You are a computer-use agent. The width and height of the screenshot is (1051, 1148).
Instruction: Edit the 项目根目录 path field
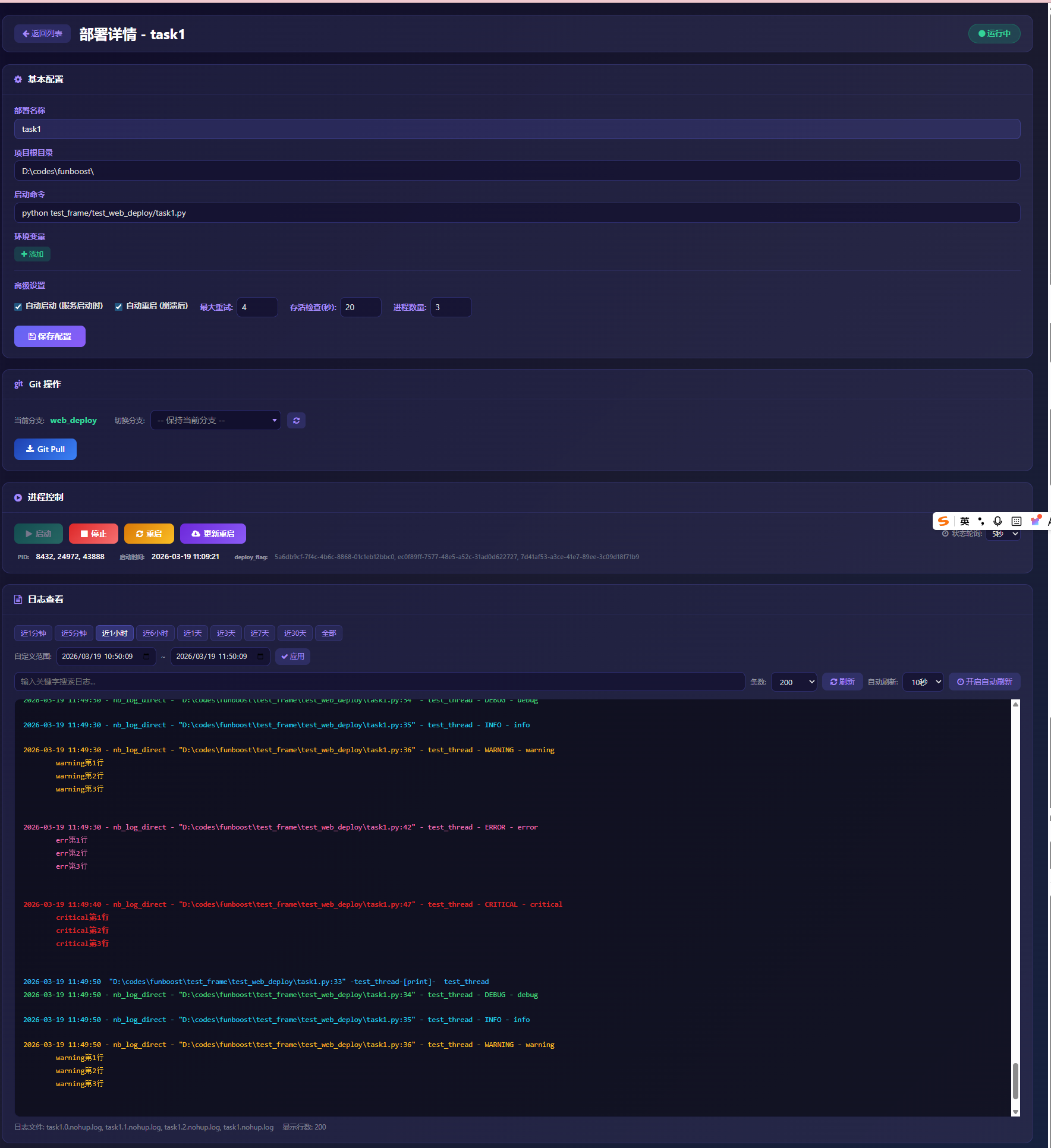click(x=517, y=171)
